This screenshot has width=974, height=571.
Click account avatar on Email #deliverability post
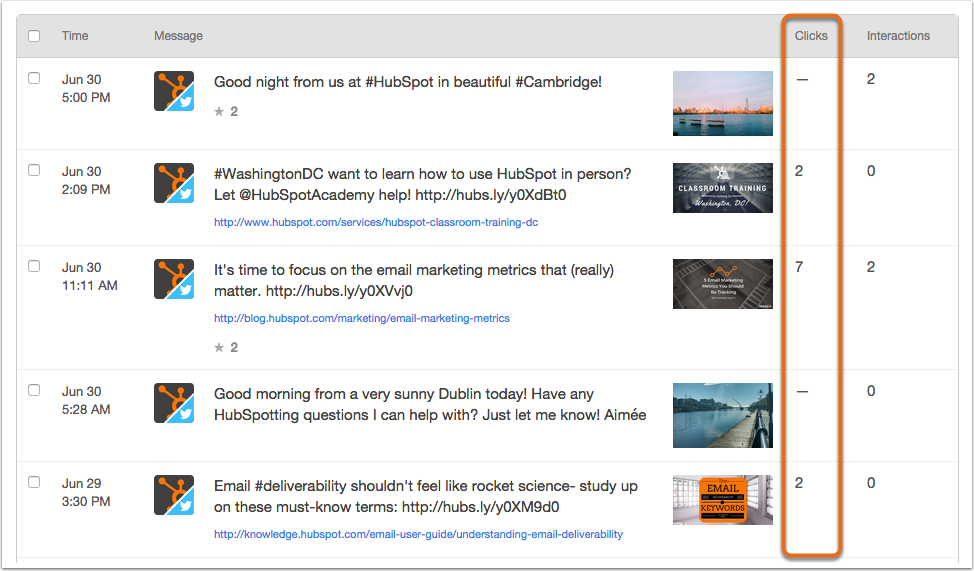(x=174, y=495)
